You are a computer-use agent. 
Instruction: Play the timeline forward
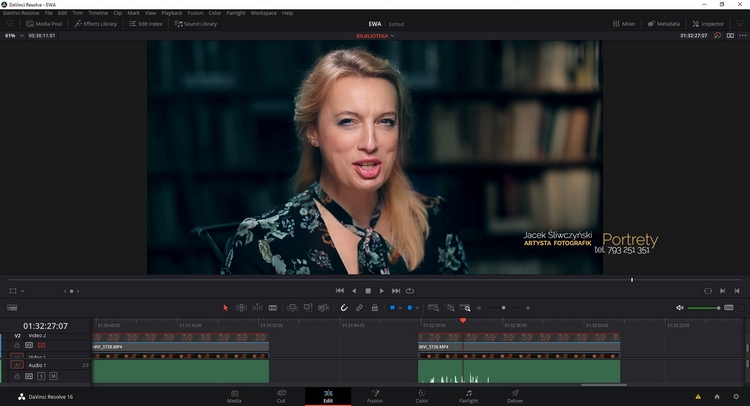pyautogui.click(x=381, y=291)
